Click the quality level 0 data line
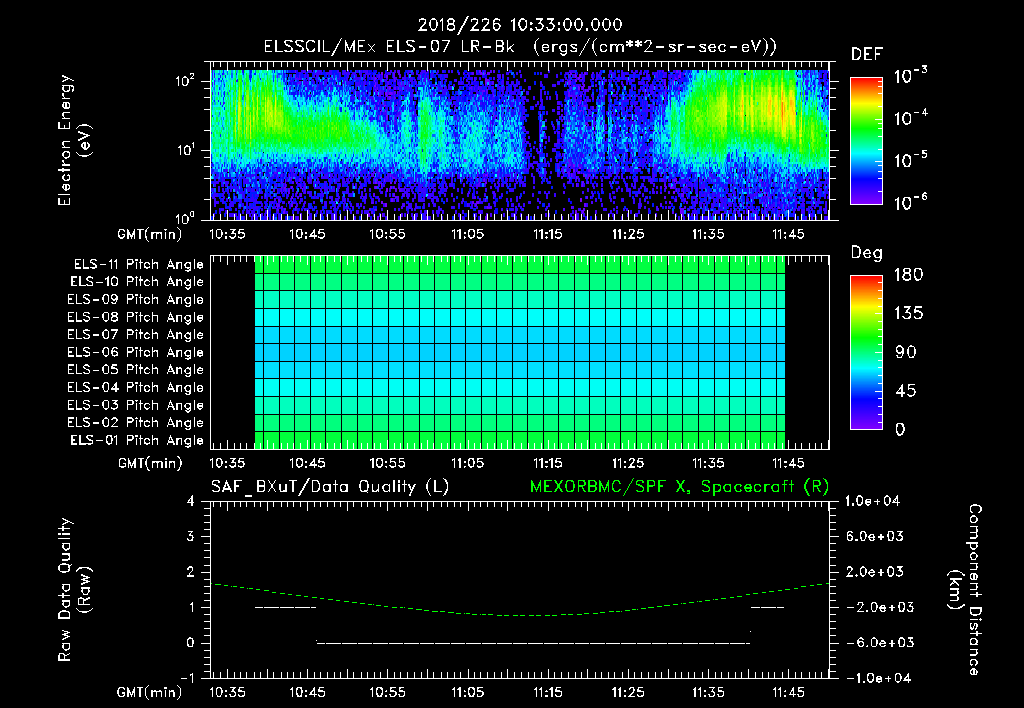 [x=533, y=643]
